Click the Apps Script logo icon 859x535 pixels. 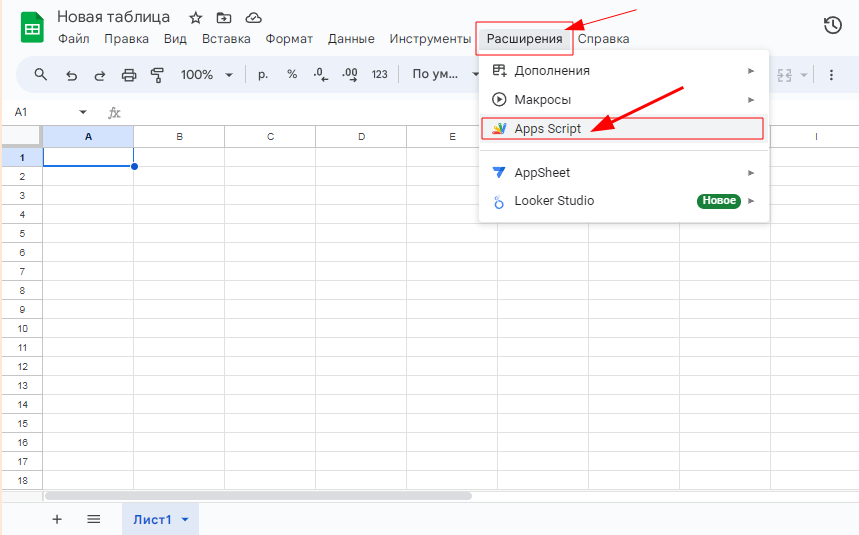499,129
